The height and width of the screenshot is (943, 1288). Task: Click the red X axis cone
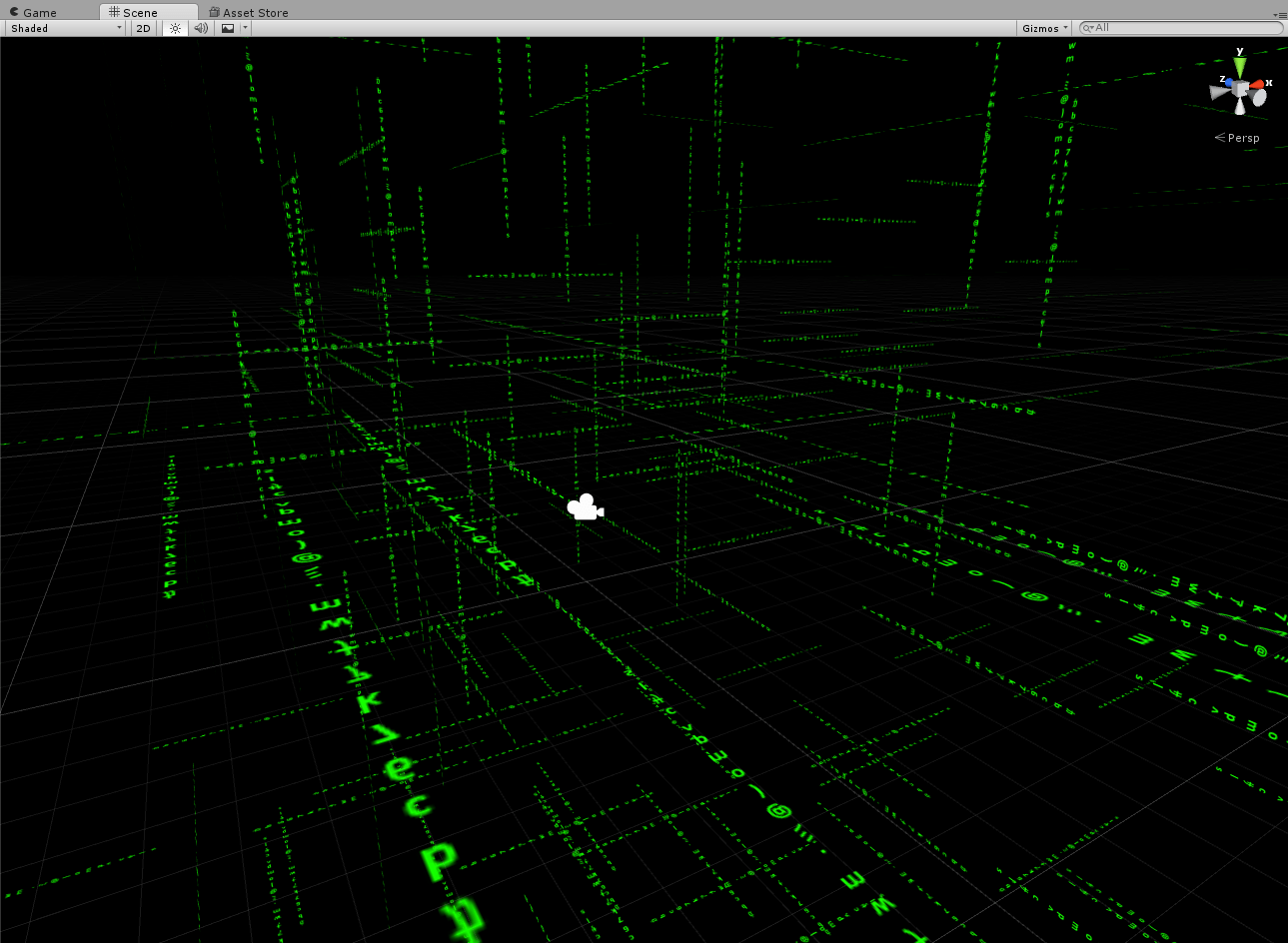tap(1258, 84)
